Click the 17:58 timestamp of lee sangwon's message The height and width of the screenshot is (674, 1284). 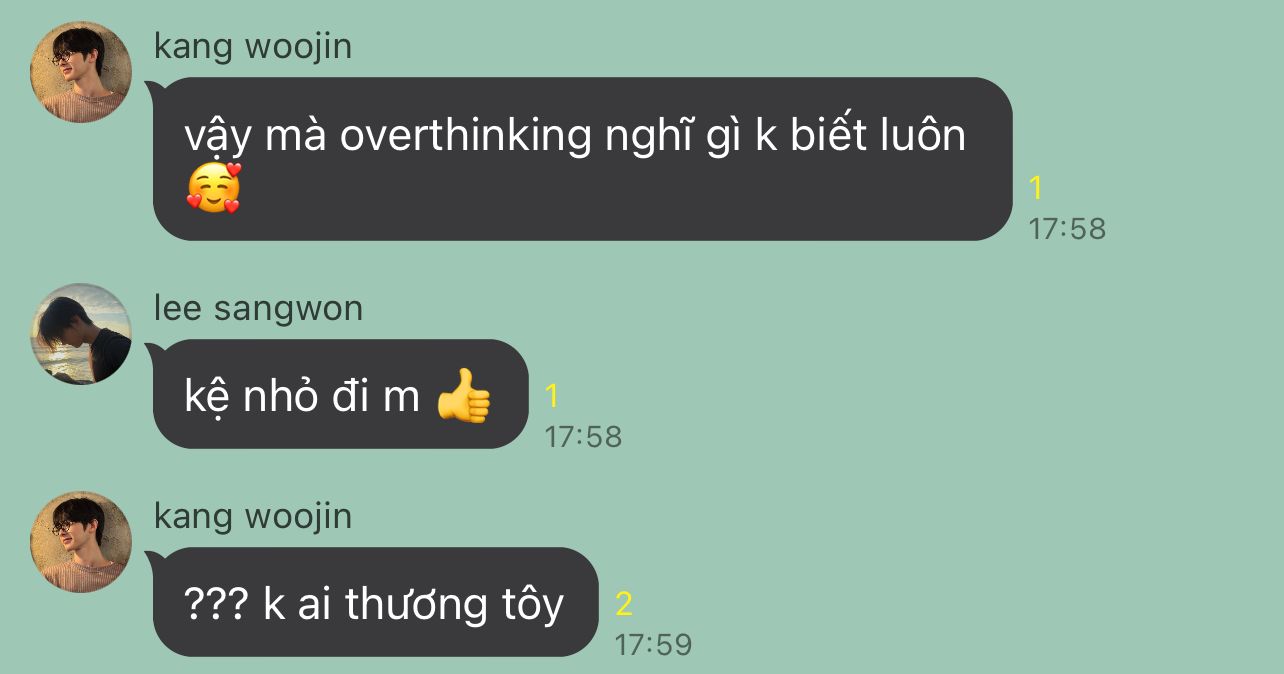pyautogui.click(x=583, y=436)
